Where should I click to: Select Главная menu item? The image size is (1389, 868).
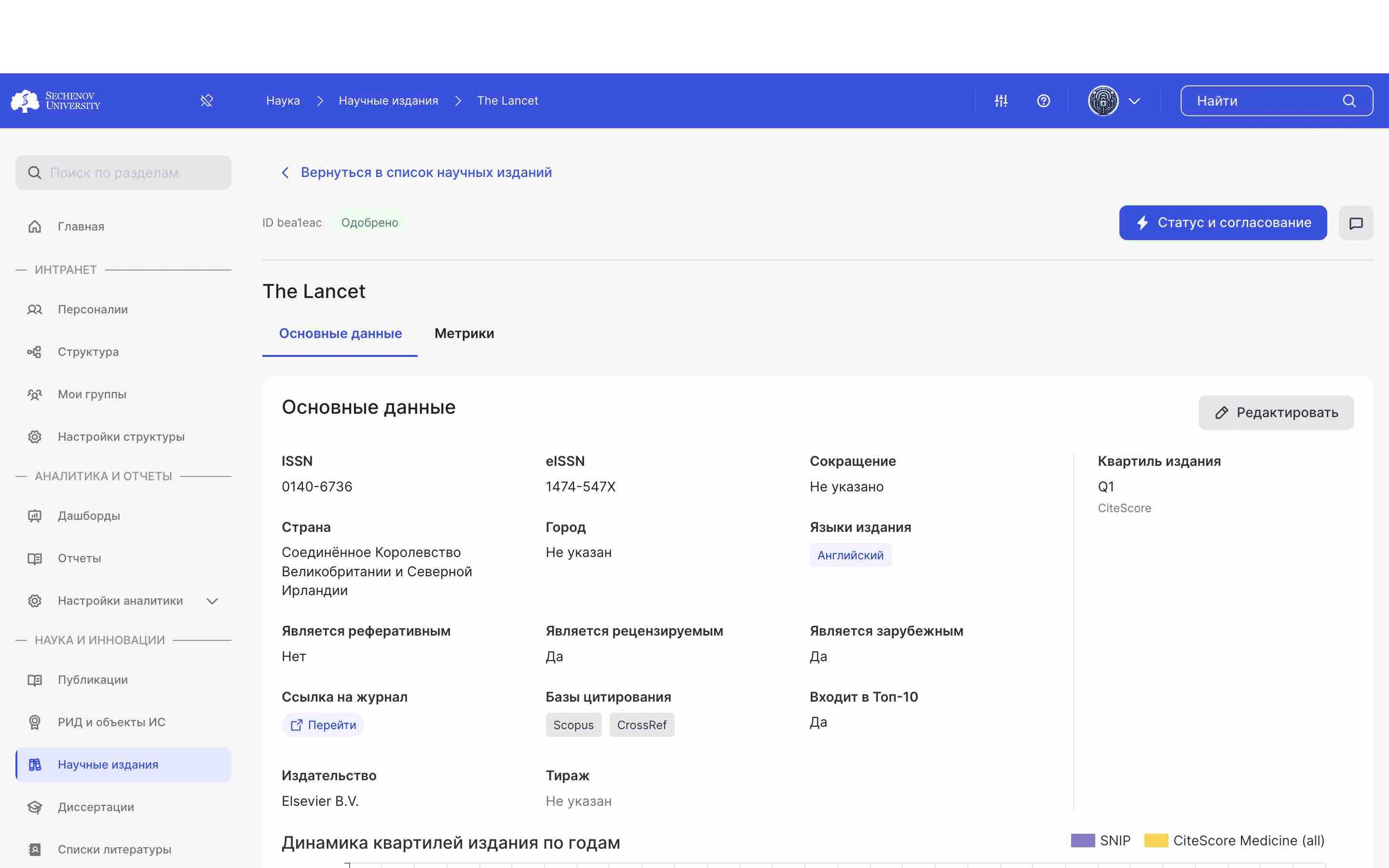tap(123, 226)
